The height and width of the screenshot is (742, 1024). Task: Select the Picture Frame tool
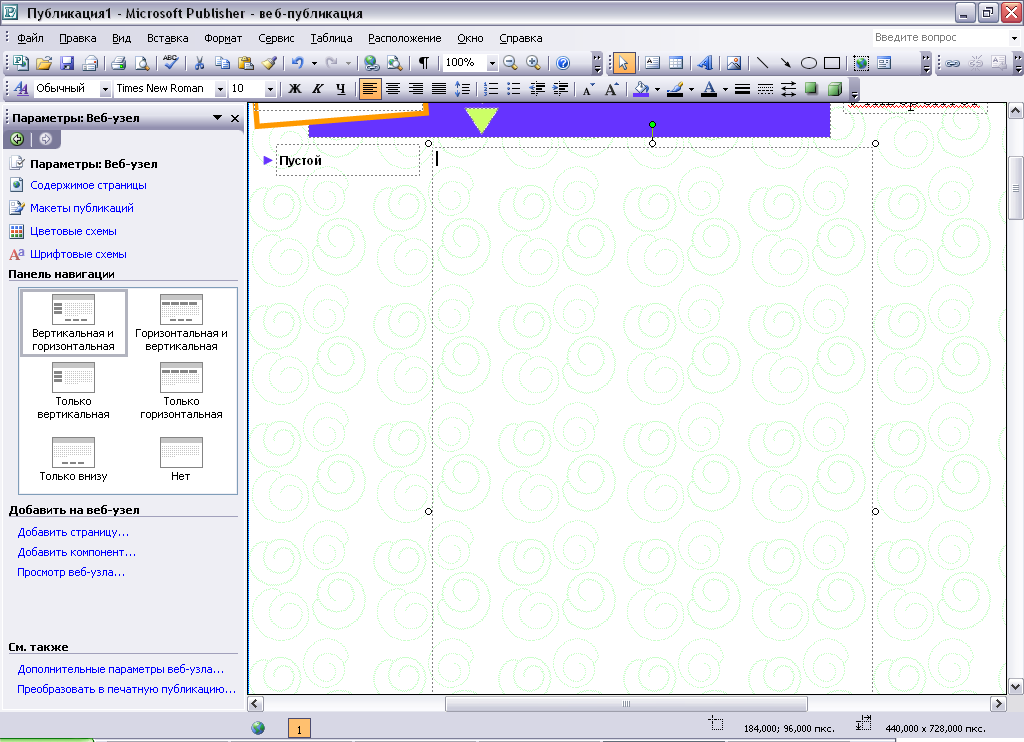(x=734, y=63)
